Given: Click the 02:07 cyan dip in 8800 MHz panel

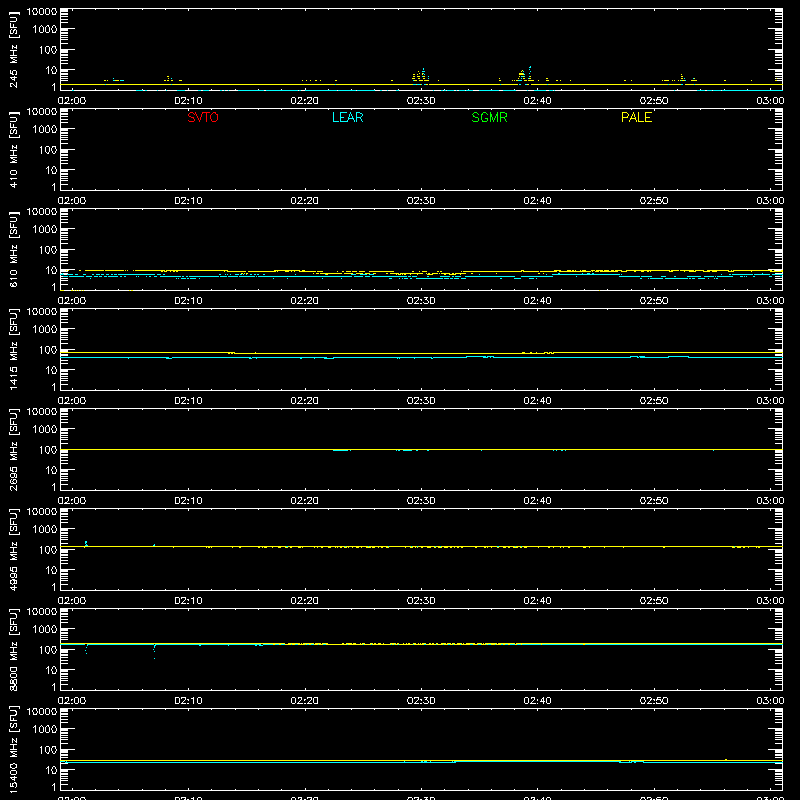Looking at the screenshot, I should pyautogui.click(x=155, y=652).
